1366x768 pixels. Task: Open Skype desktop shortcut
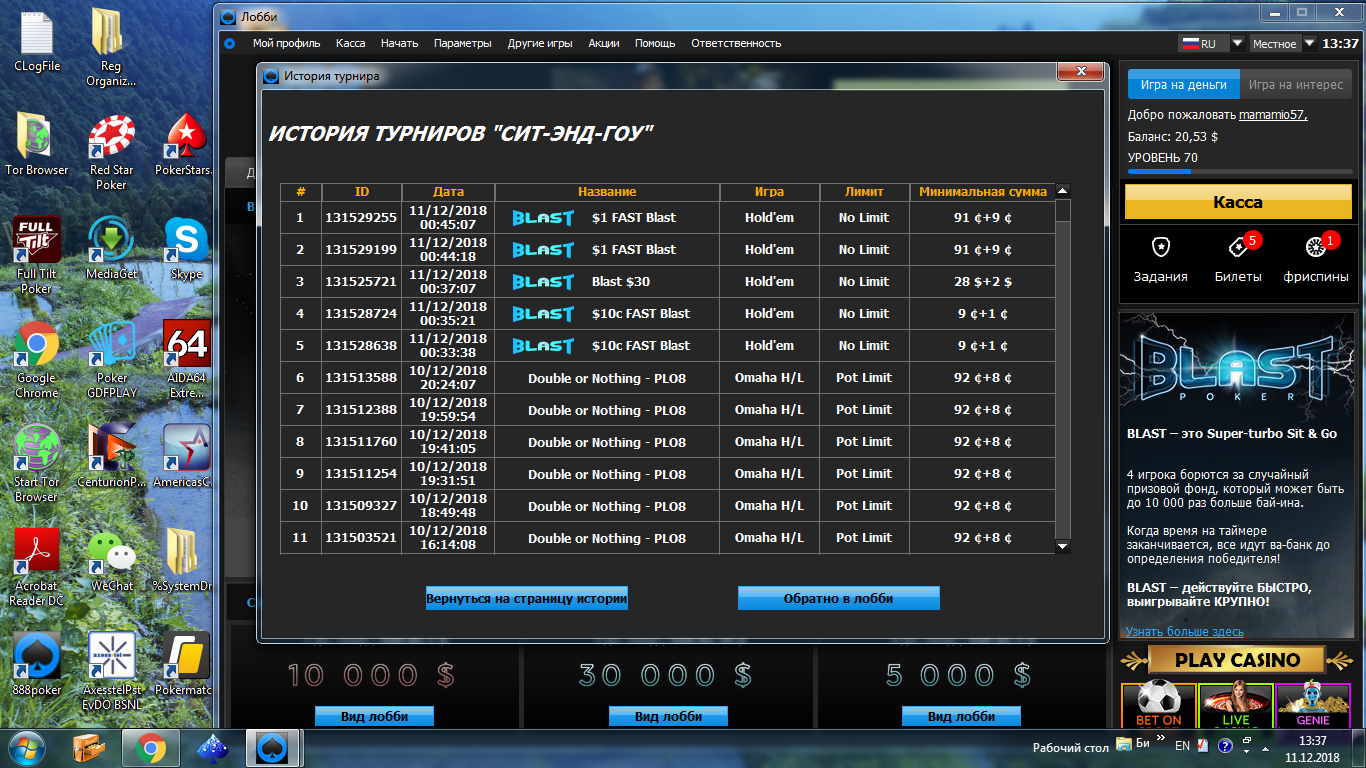pos(185,249)
